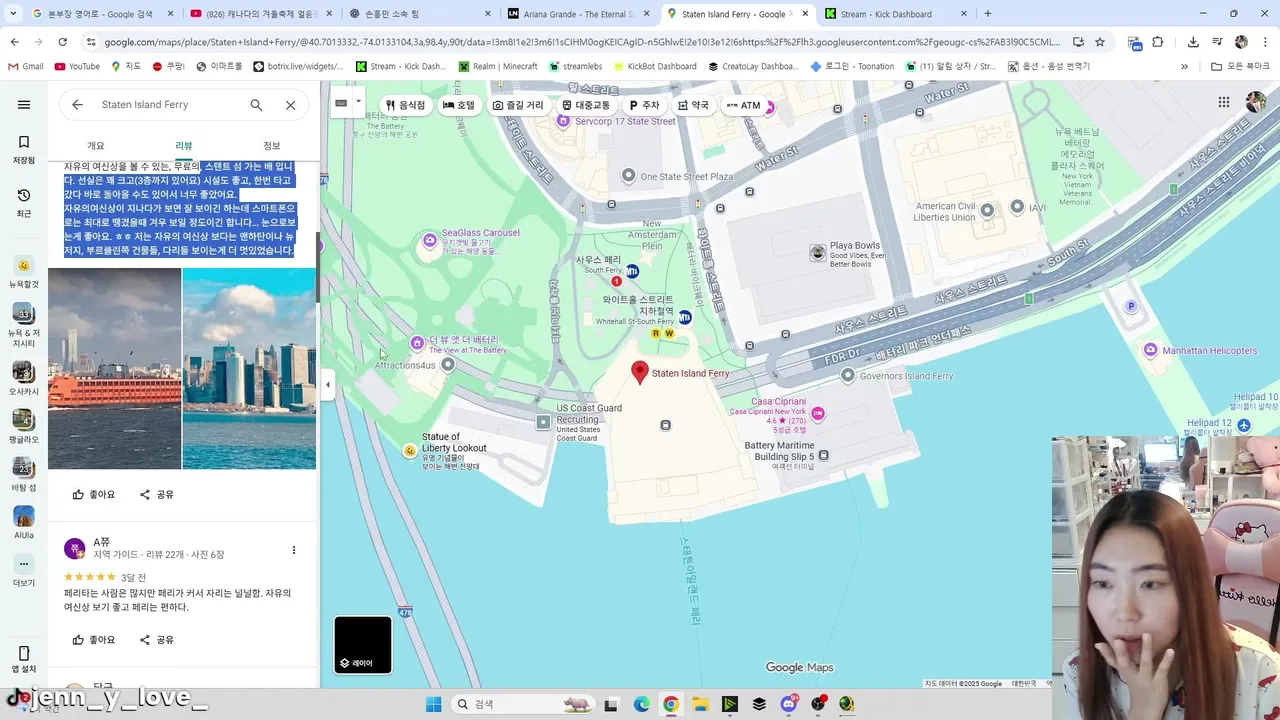Open the Google account avatar in Maps
Image resolution: width=1280 pixels, height=720 pixels.
pyautogui.click(x=1255, y=102)
